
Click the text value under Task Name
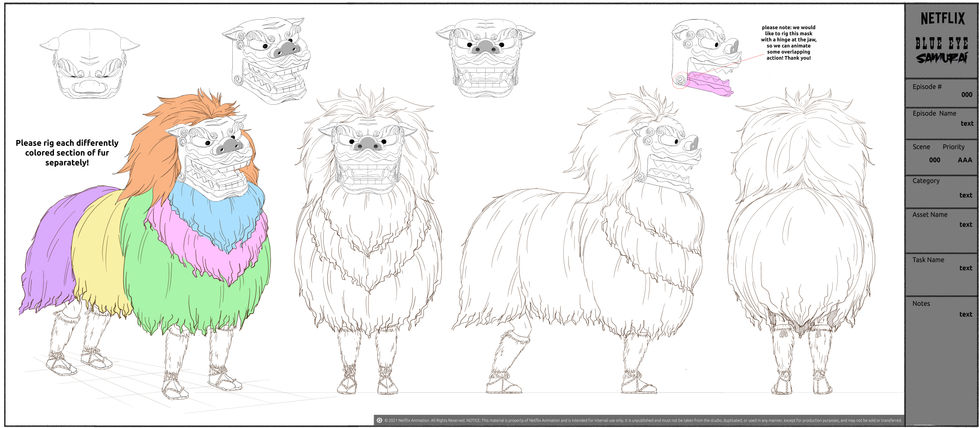[x=967, y=267]
